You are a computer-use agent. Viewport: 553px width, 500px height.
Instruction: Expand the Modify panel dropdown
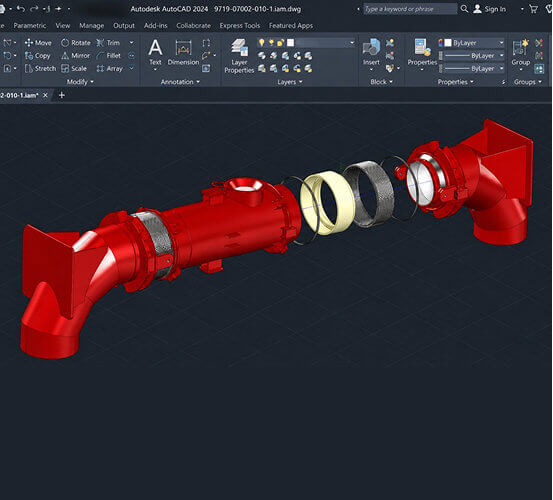point(80,82)
